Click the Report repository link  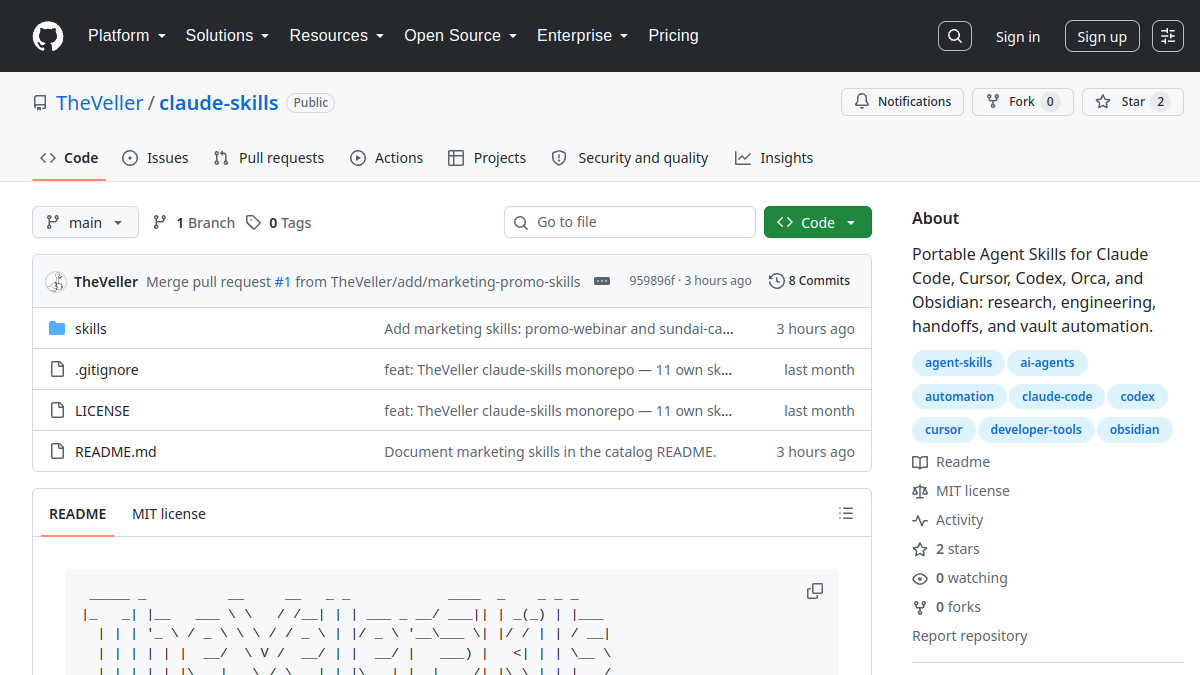pyautogui.click(x=970, y=636)
